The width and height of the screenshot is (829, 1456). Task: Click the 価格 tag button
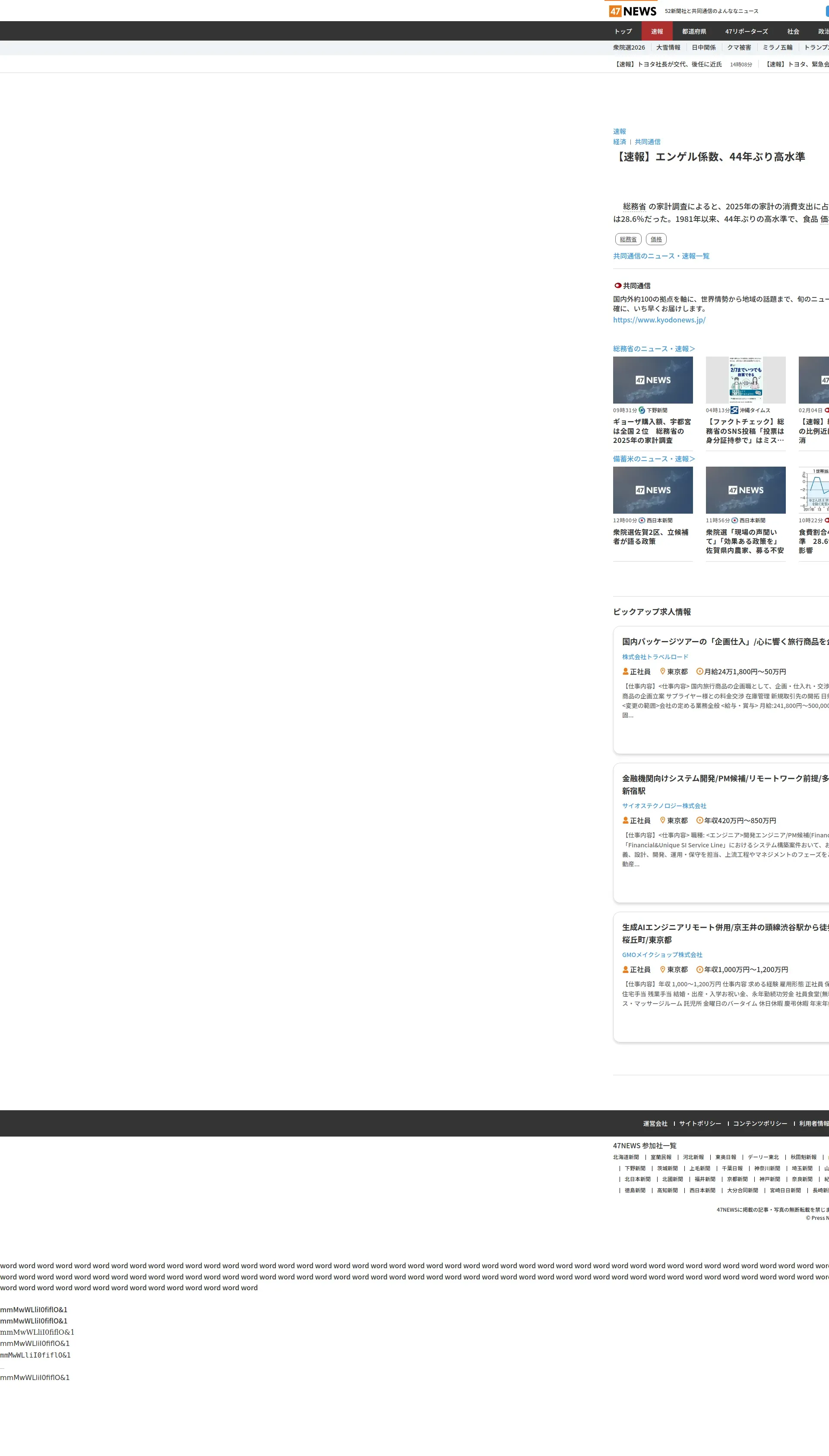point(656,240)
